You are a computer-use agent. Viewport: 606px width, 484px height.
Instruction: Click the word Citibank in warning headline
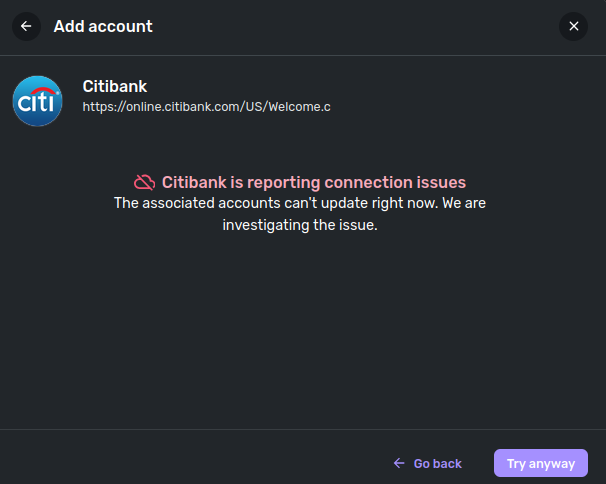(x=194, y=182)
